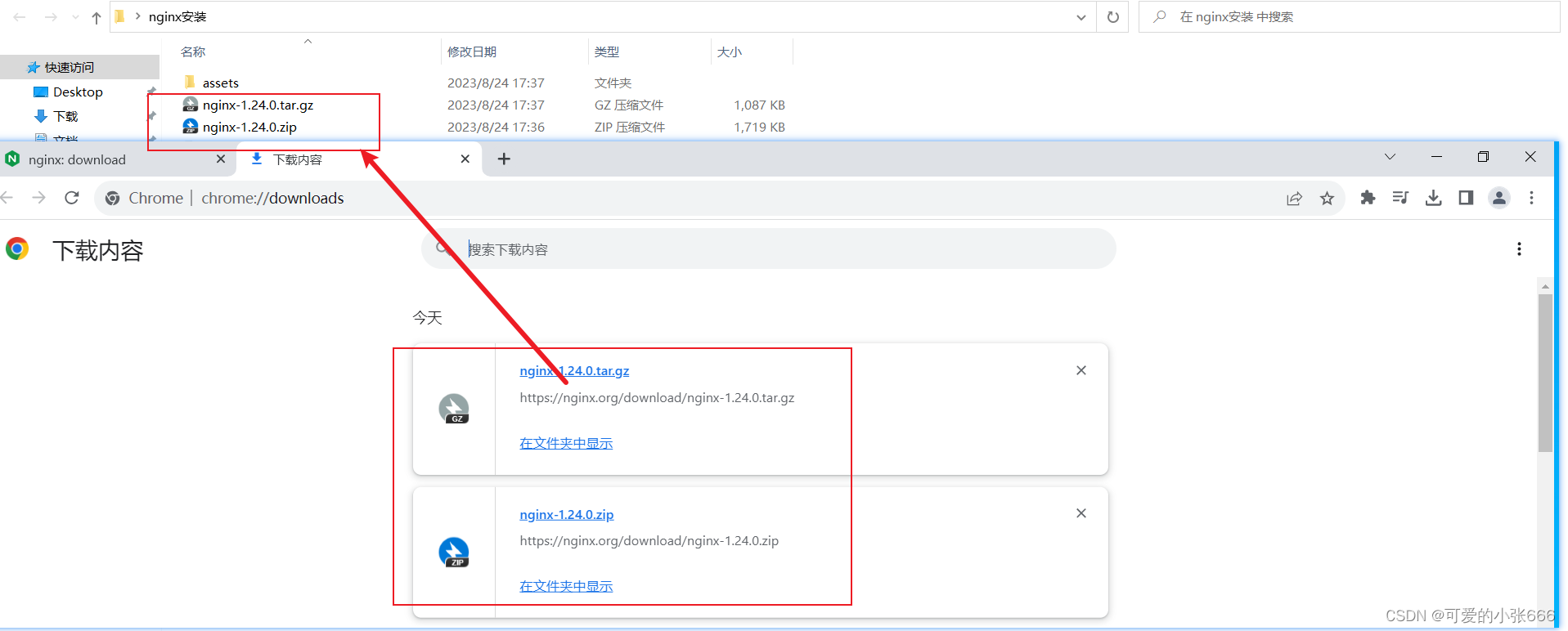Open Chrome tab search dropdown
Viewport: 1568px width, 631px height.
point(1390,157)
